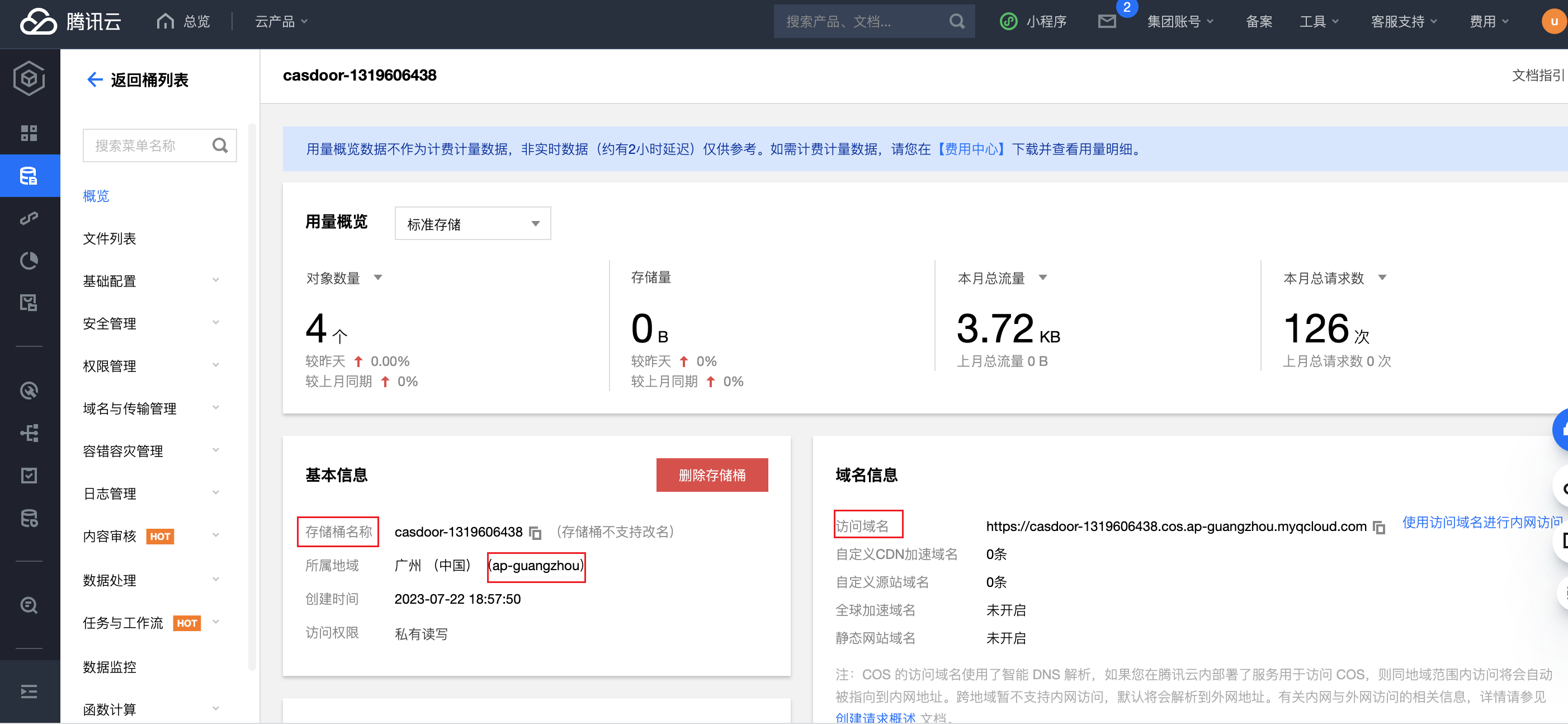Open the 云产品 dropdown menu
The width and height of the screenshot is (1568, 724).
tap(281, 21)
